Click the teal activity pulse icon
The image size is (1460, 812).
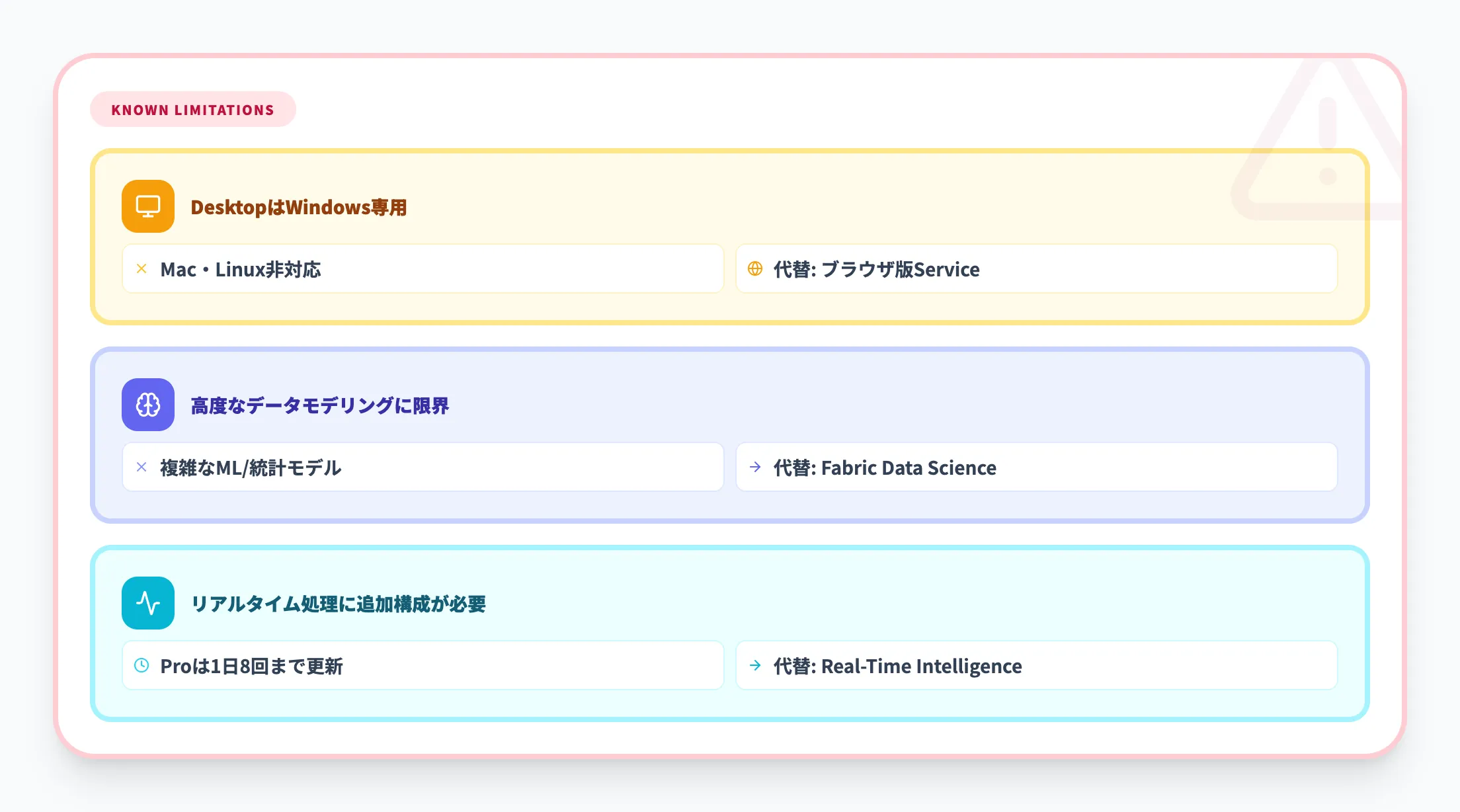pyautogui.click(x=148, y=603)
